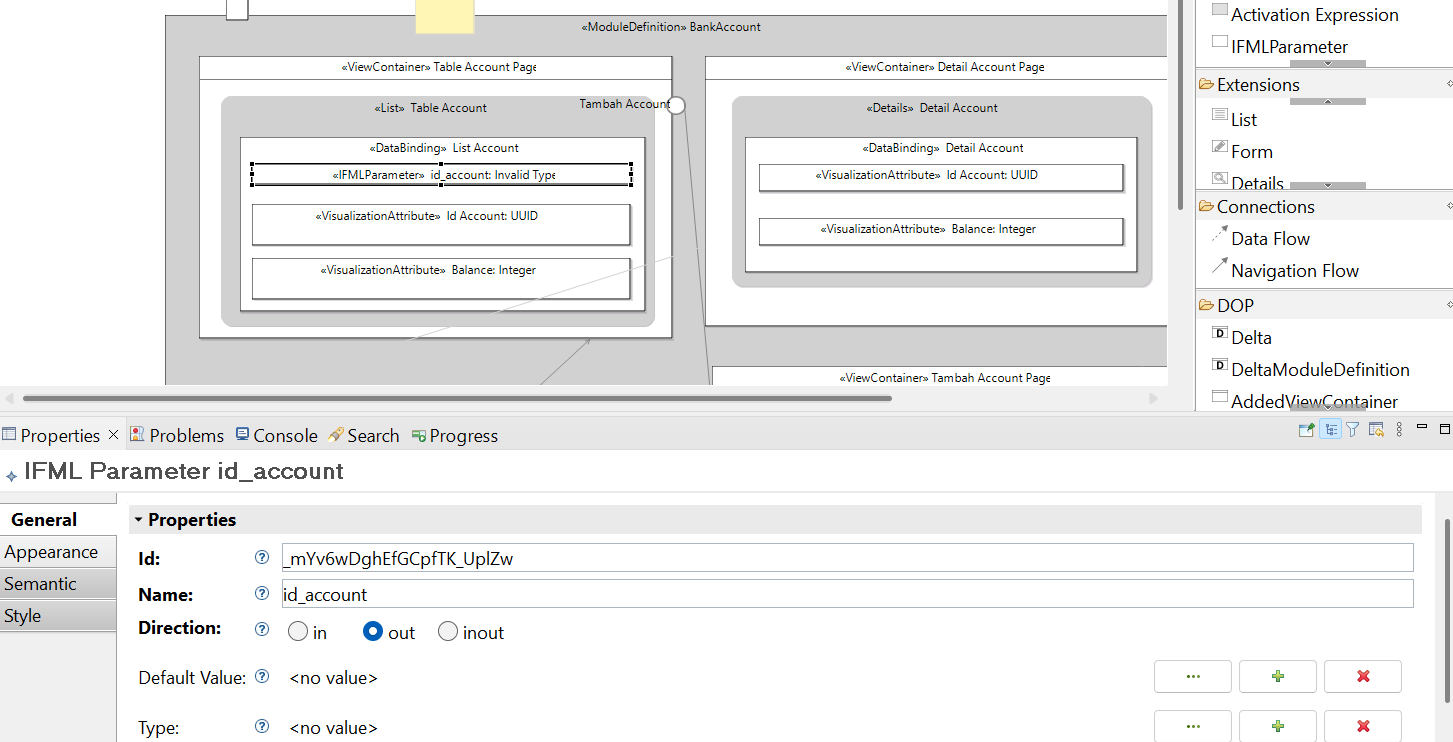Pin the Extensions drawer open

1449,85
